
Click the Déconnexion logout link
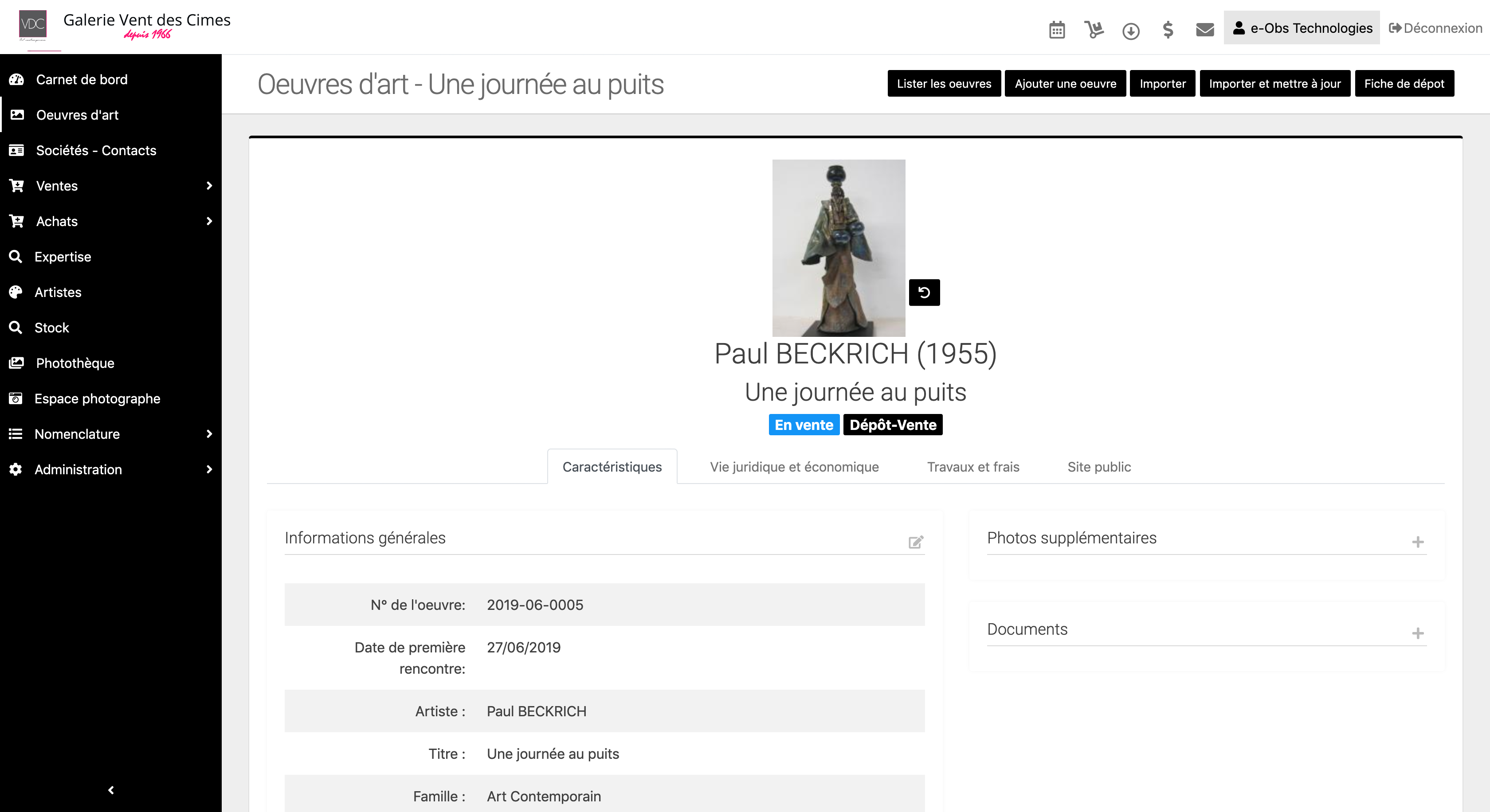click(1435, 28)
